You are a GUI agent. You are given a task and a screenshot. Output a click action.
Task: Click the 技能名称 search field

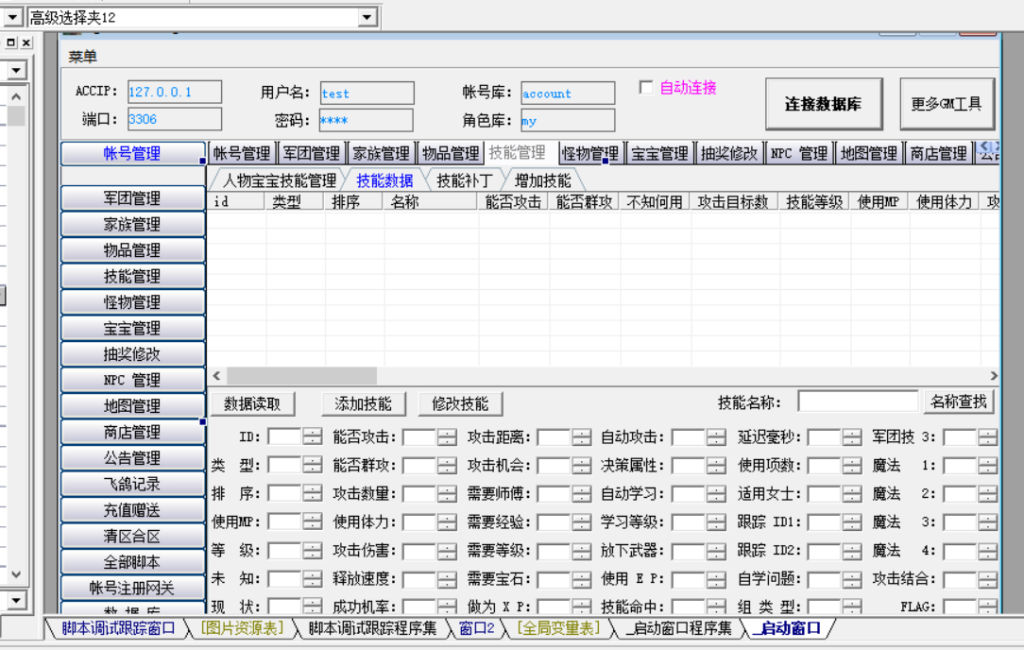(858, 402)
